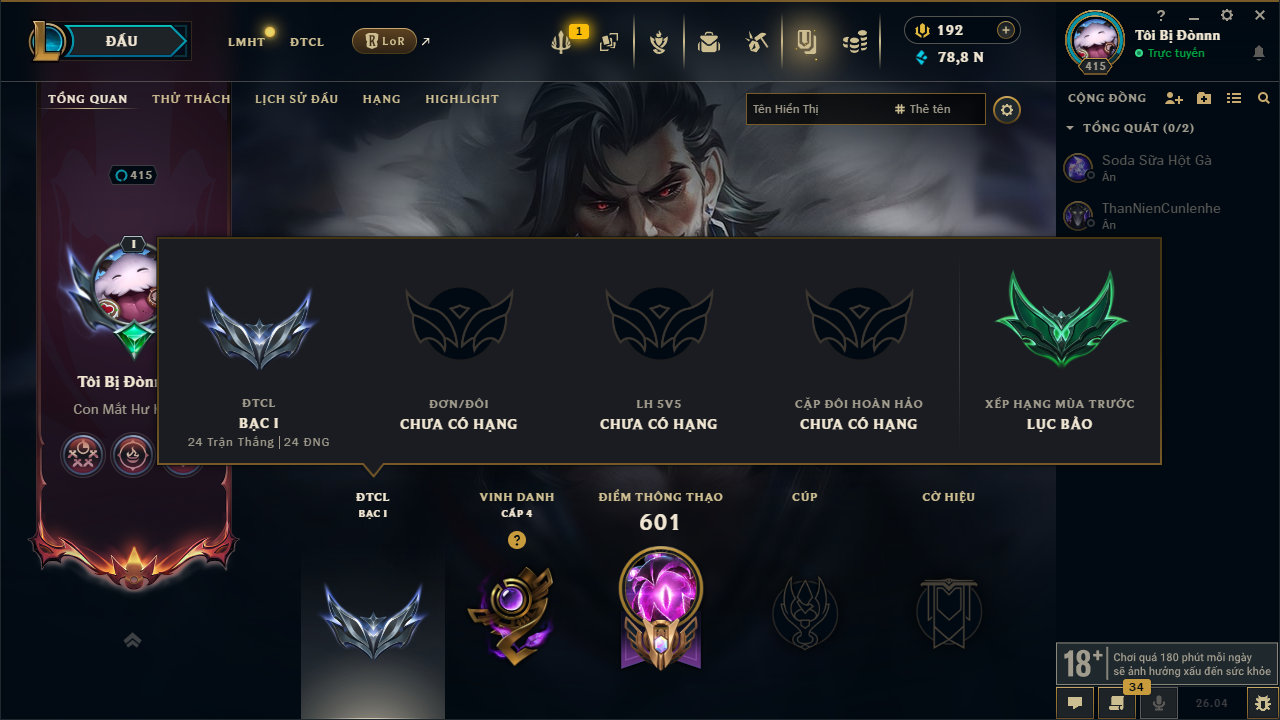The width and height of the screenshot is (1280, 720).
Task: Expand the profile banner chevron
Action: click(x=132, y=640)
